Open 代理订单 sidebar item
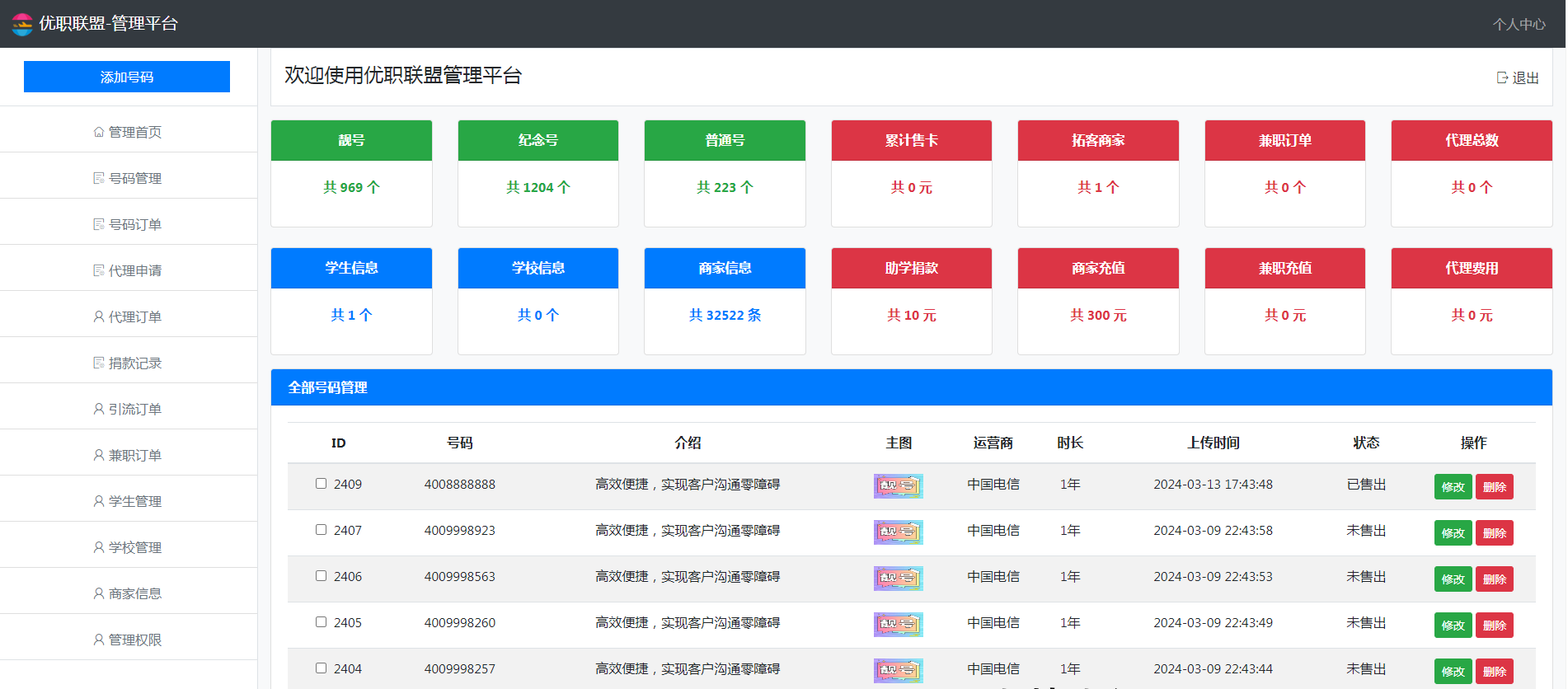Screen dimensions: 1568x689 click(x=128, y=316)
